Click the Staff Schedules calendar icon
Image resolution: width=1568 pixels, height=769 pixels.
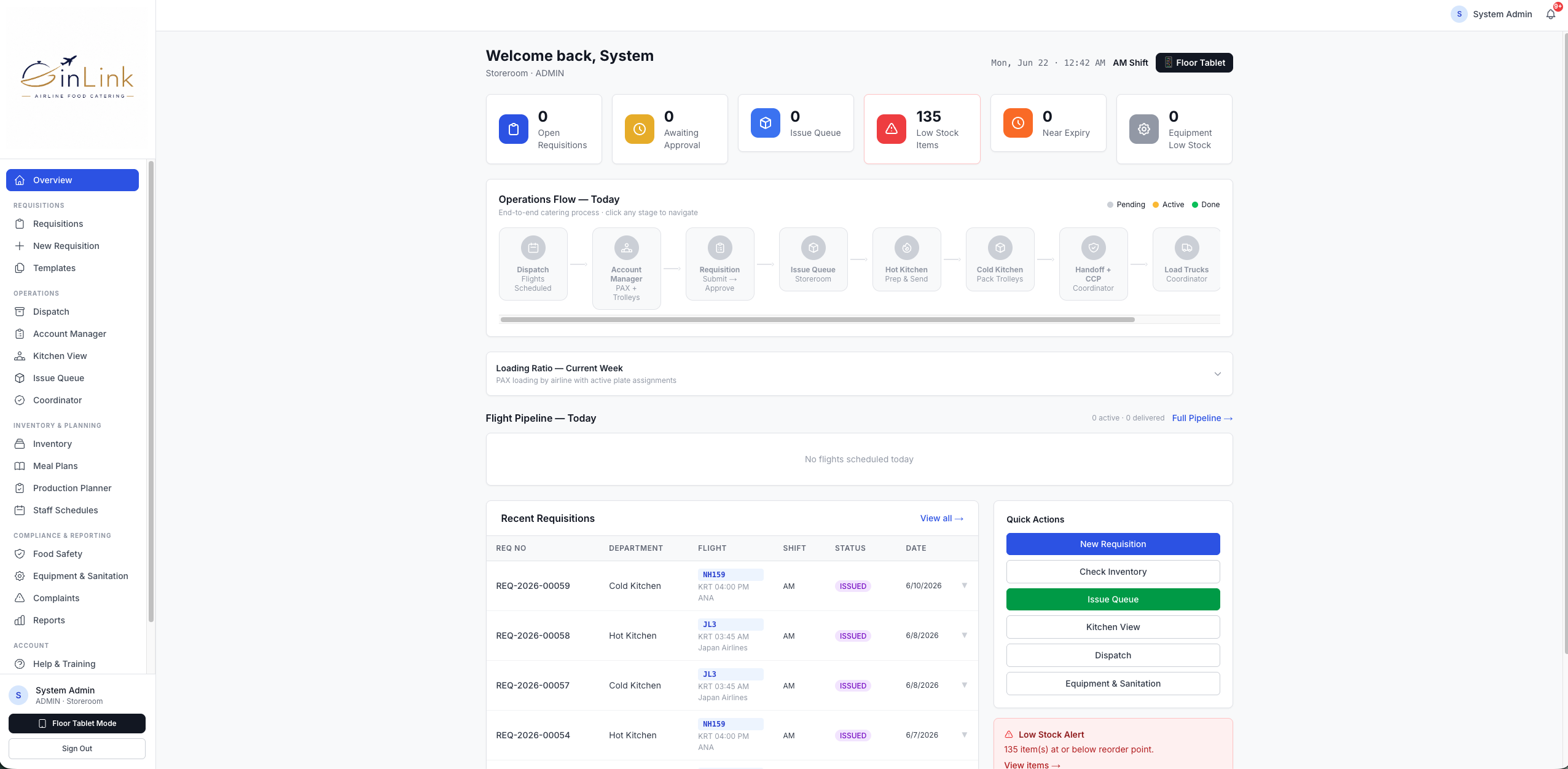pos(20,510)
